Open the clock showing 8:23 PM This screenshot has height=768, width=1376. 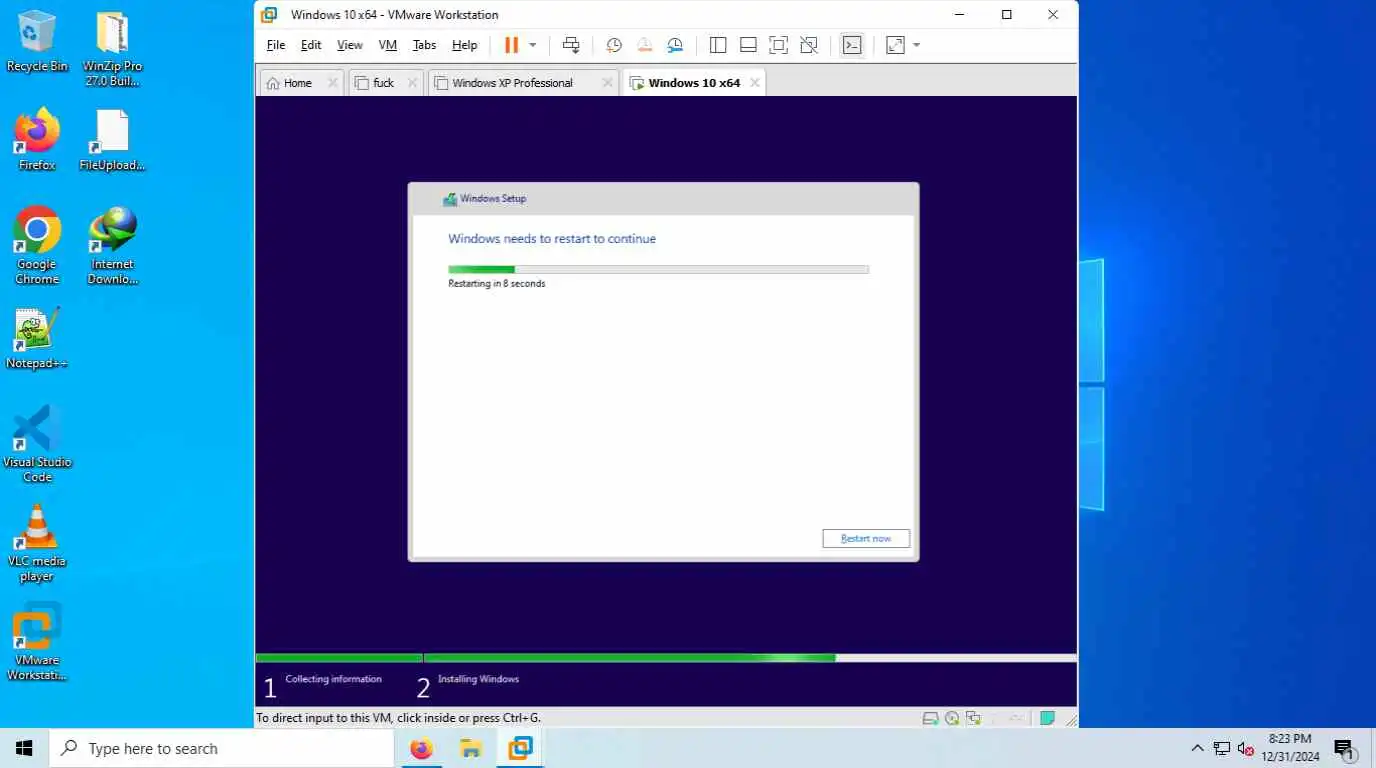pos(1290,748)
